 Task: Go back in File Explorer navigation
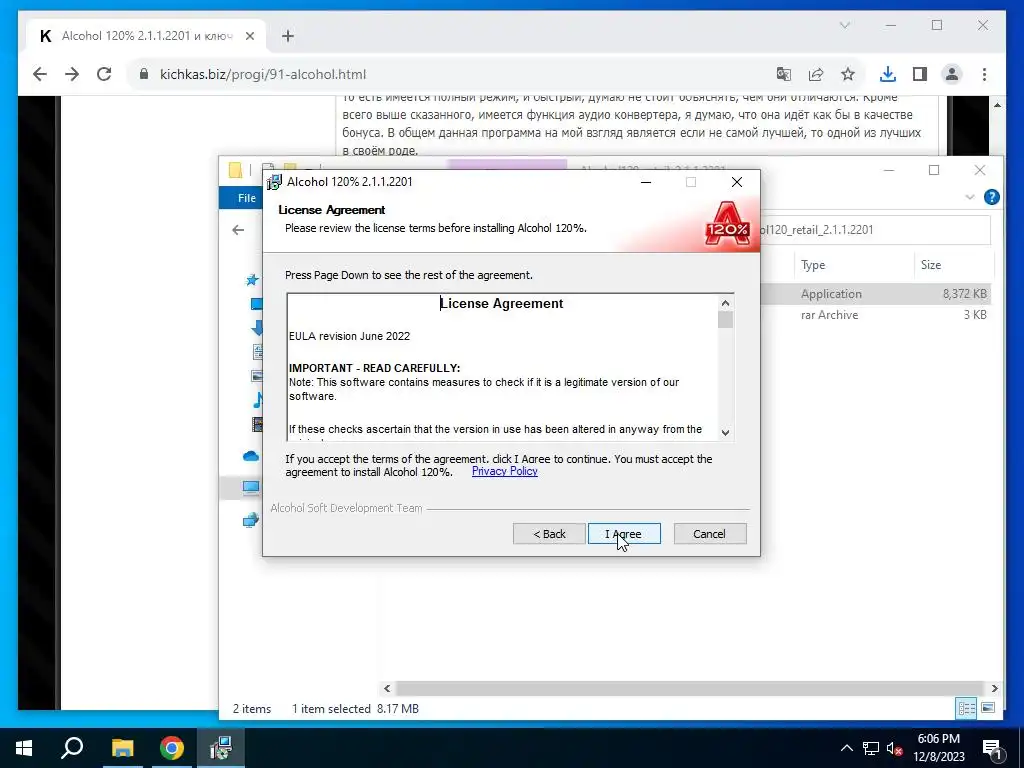coord(238,230)
